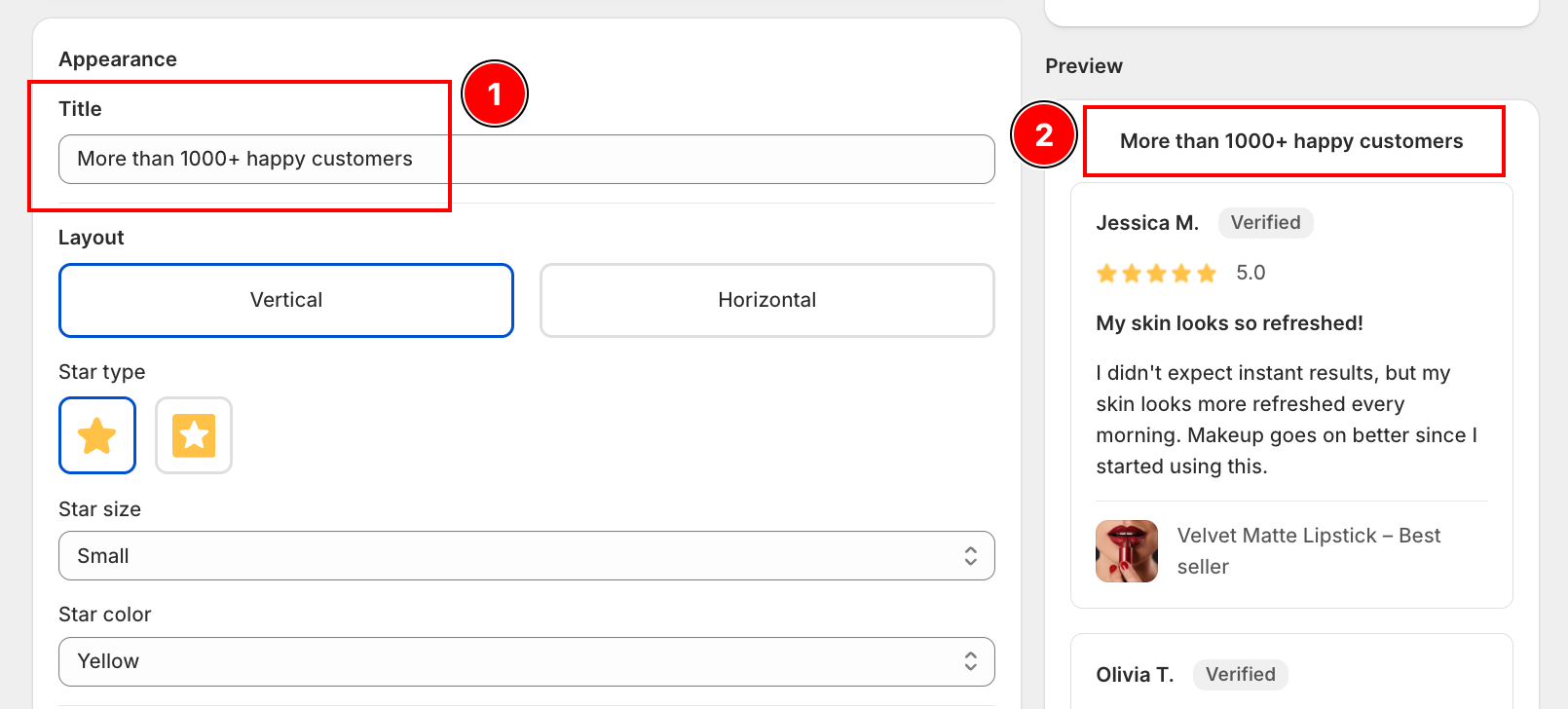Click the Layout label
This screenshot has height=709, width=1568.
point(92,238)
